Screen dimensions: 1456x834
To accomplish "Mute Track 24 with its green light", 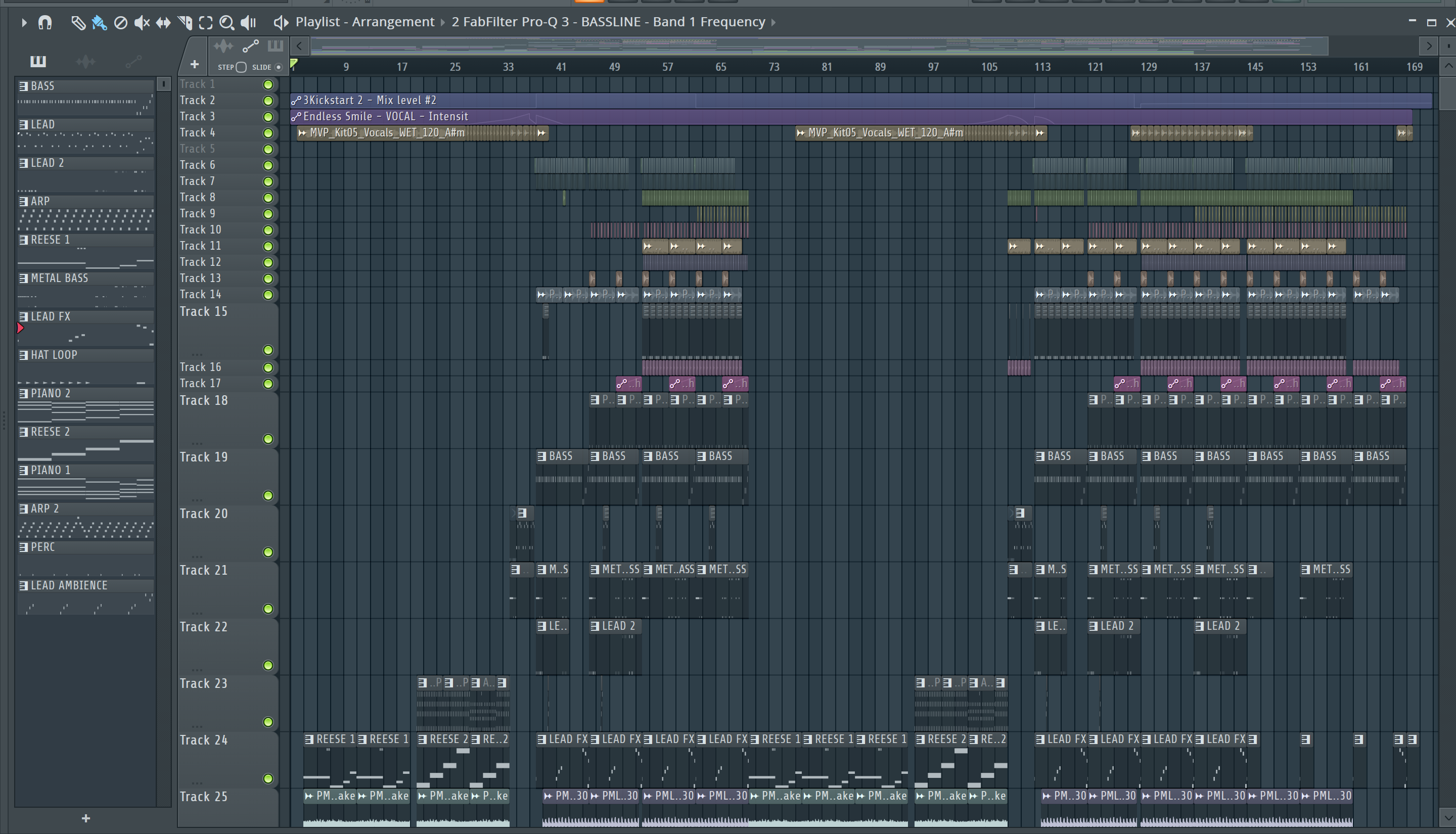I will coord(267,778).
